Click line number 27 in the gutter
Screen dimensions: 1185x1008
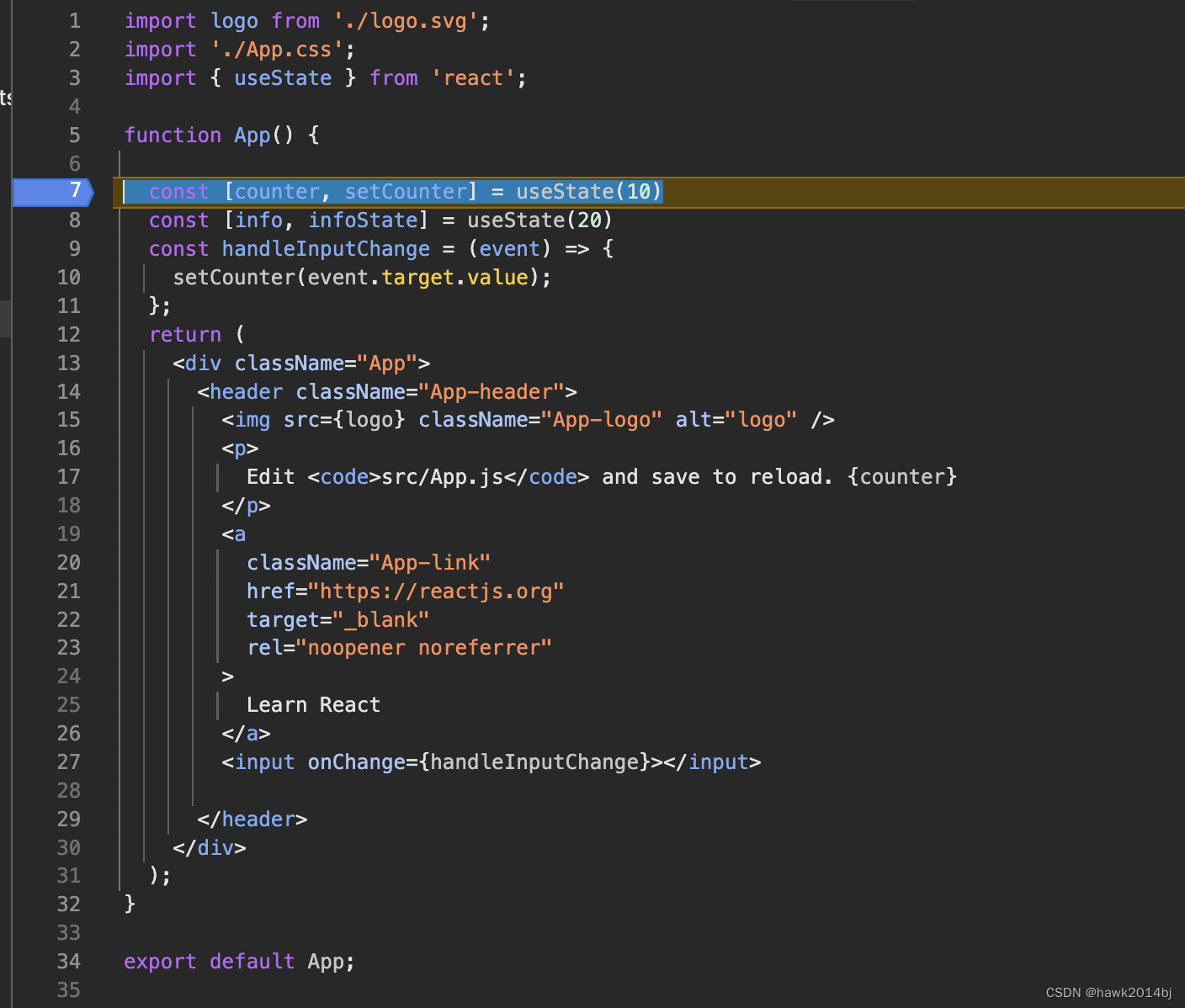69,762
